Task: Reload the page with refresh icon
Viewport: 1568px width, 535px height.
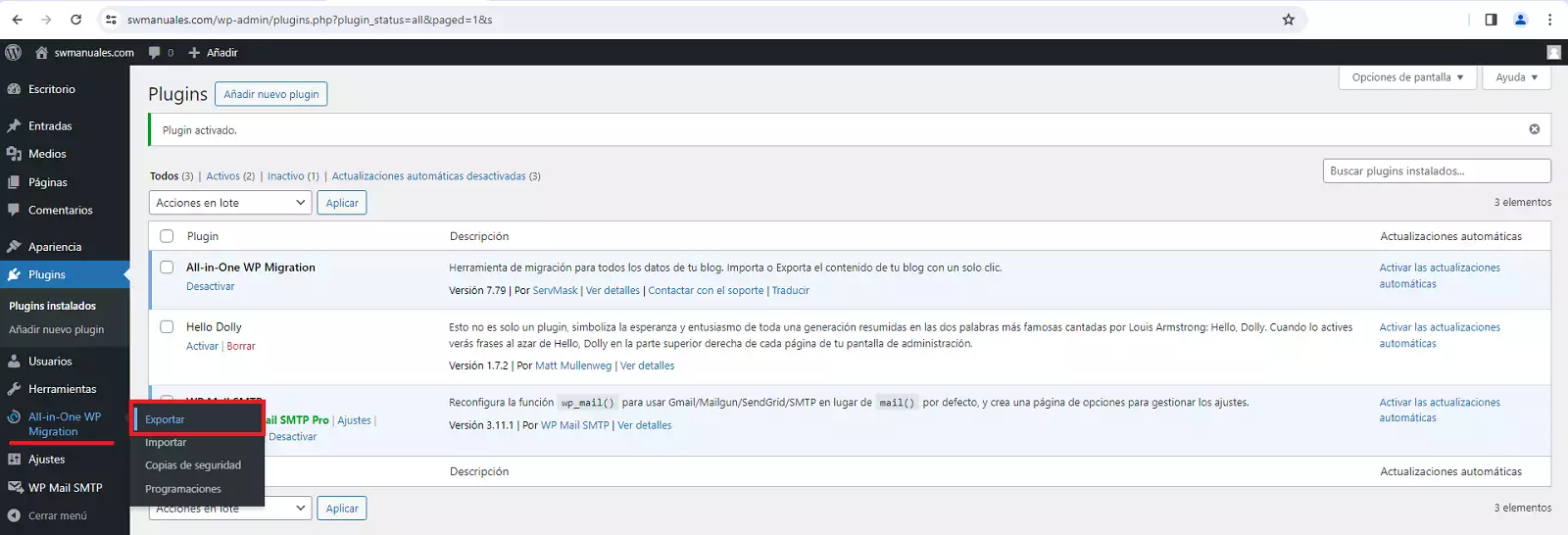Action: click(76, 20)
